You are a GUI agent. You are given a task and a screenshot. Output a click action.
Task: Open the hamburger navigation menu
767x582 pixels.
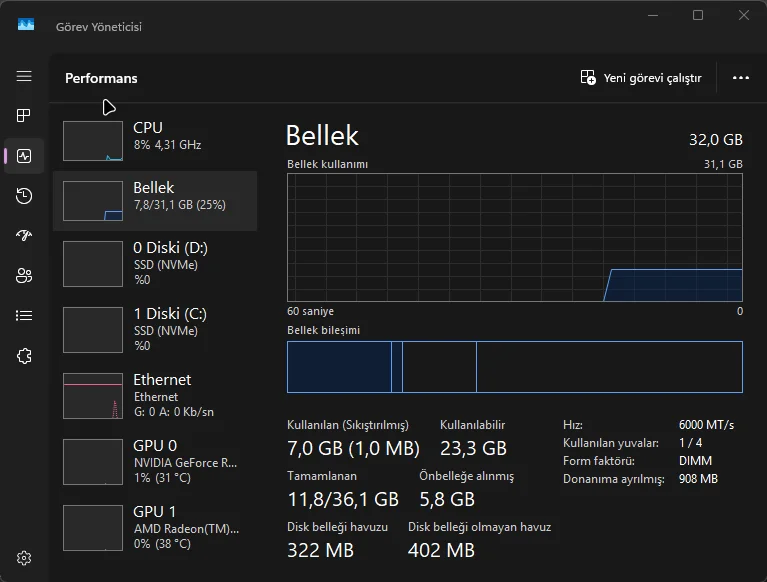(x=24, y=76)
